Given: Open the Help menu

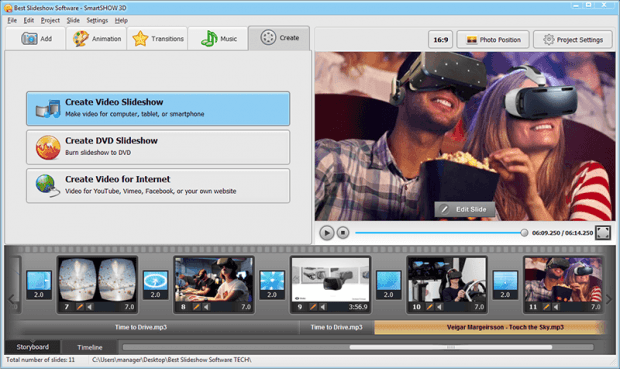Looking at the screenshot, I should pyautogui.click(x=121, y=20).
